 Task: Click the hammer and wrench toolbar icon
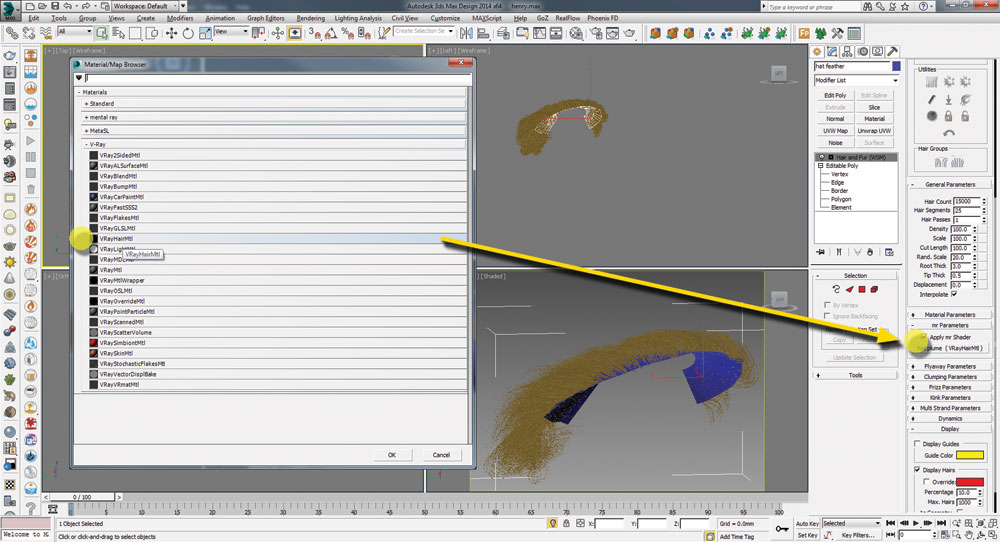coord(837,33)
